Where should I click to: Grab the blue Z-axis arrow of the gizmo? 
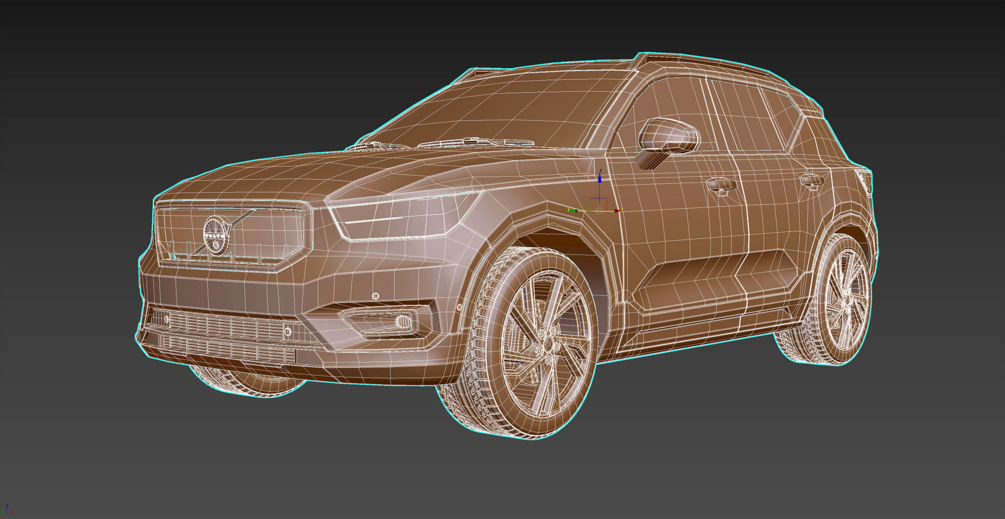(x=599, y=177)
